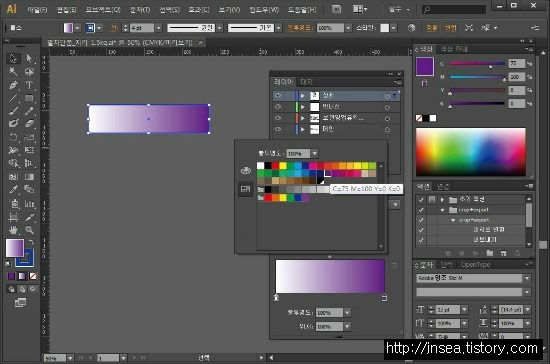The height and width of the screenshot is (364, 550).
Task: Switch to the Artboards tab beside Layers
Action: pos(306,82)
